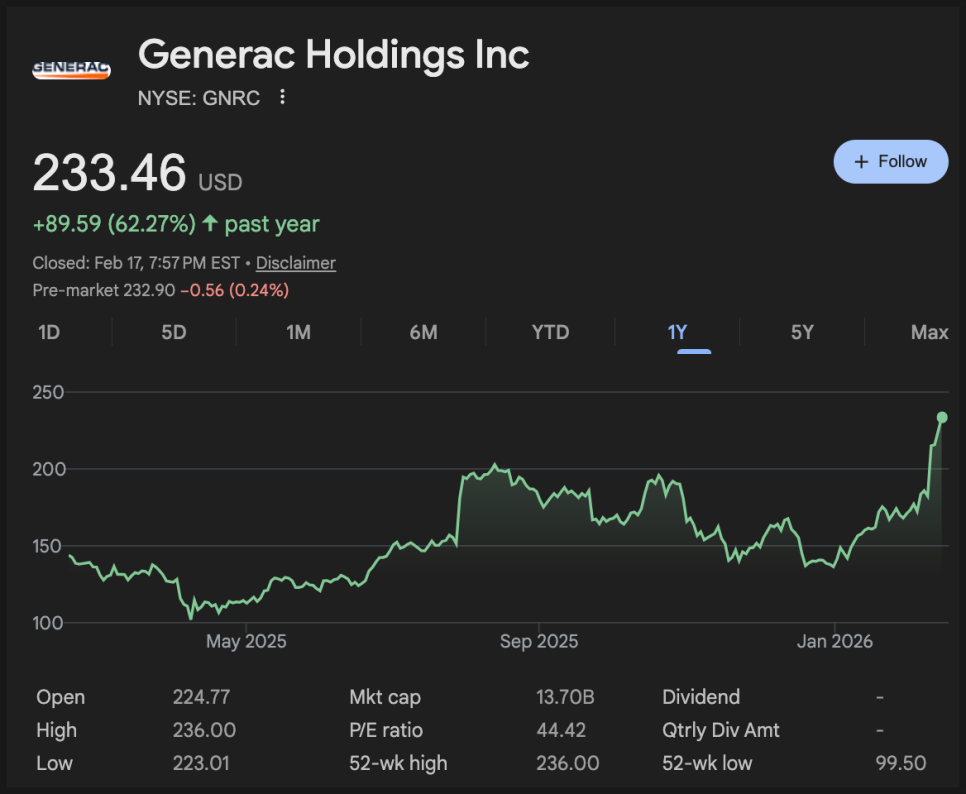The width and height of the screenshot is (966, 794).
Task: Click the 233.46 USD price figure
Action: [x=110, y=173]
